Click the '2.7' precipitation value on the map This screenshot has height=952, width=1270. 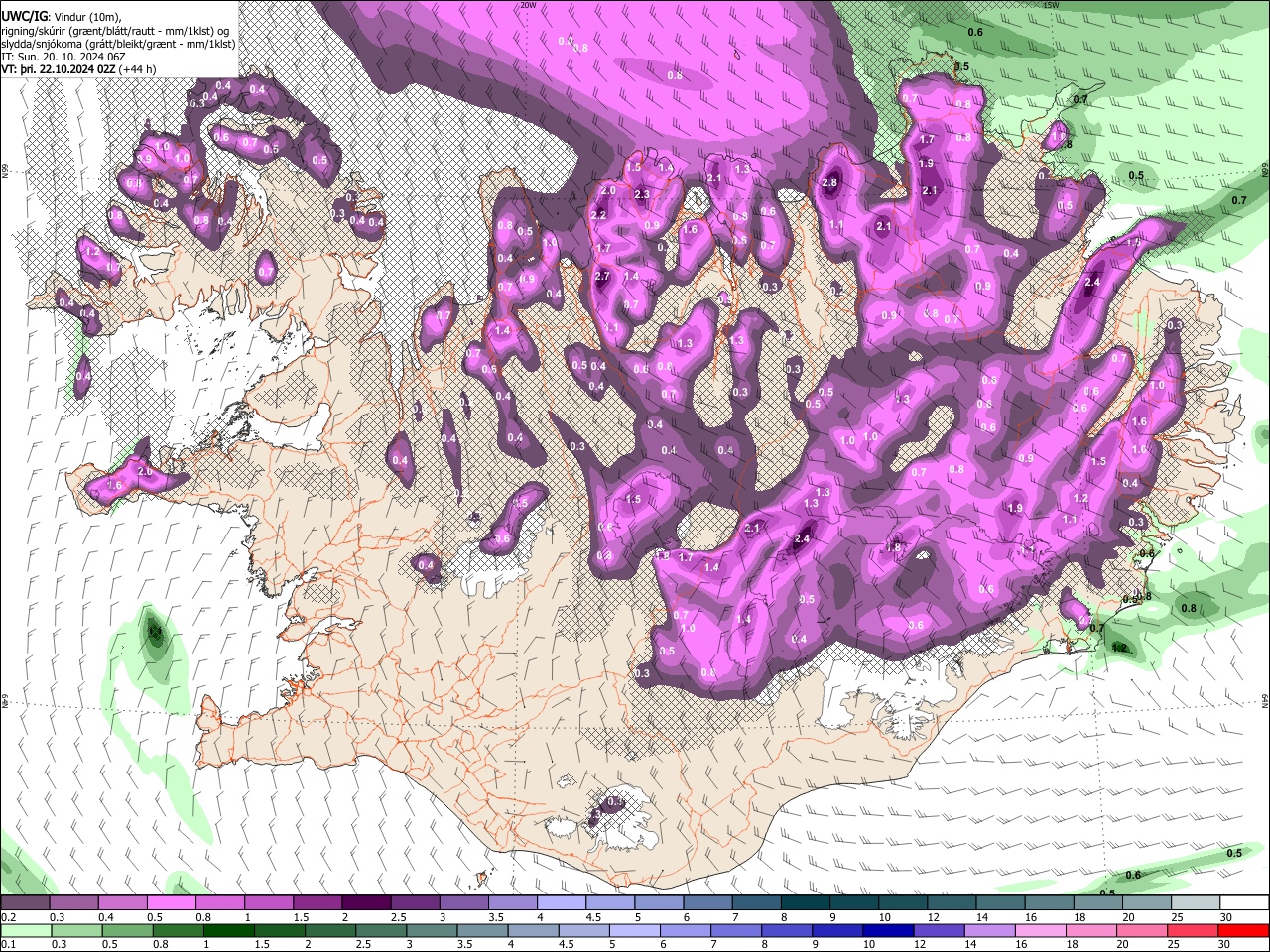(602, 276)
